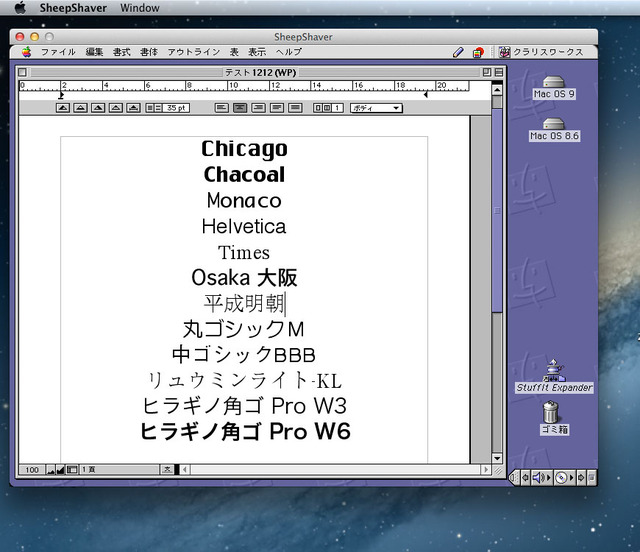Open the 書体 menu
This screenshot has width=640, height=552.
coord(149,52)
